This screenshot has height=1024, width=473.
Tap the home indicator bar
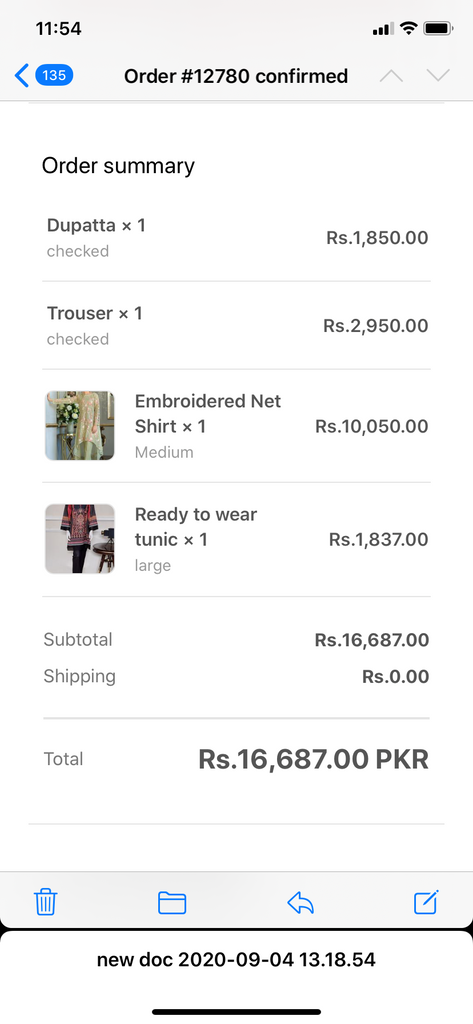pos(236,1012)
